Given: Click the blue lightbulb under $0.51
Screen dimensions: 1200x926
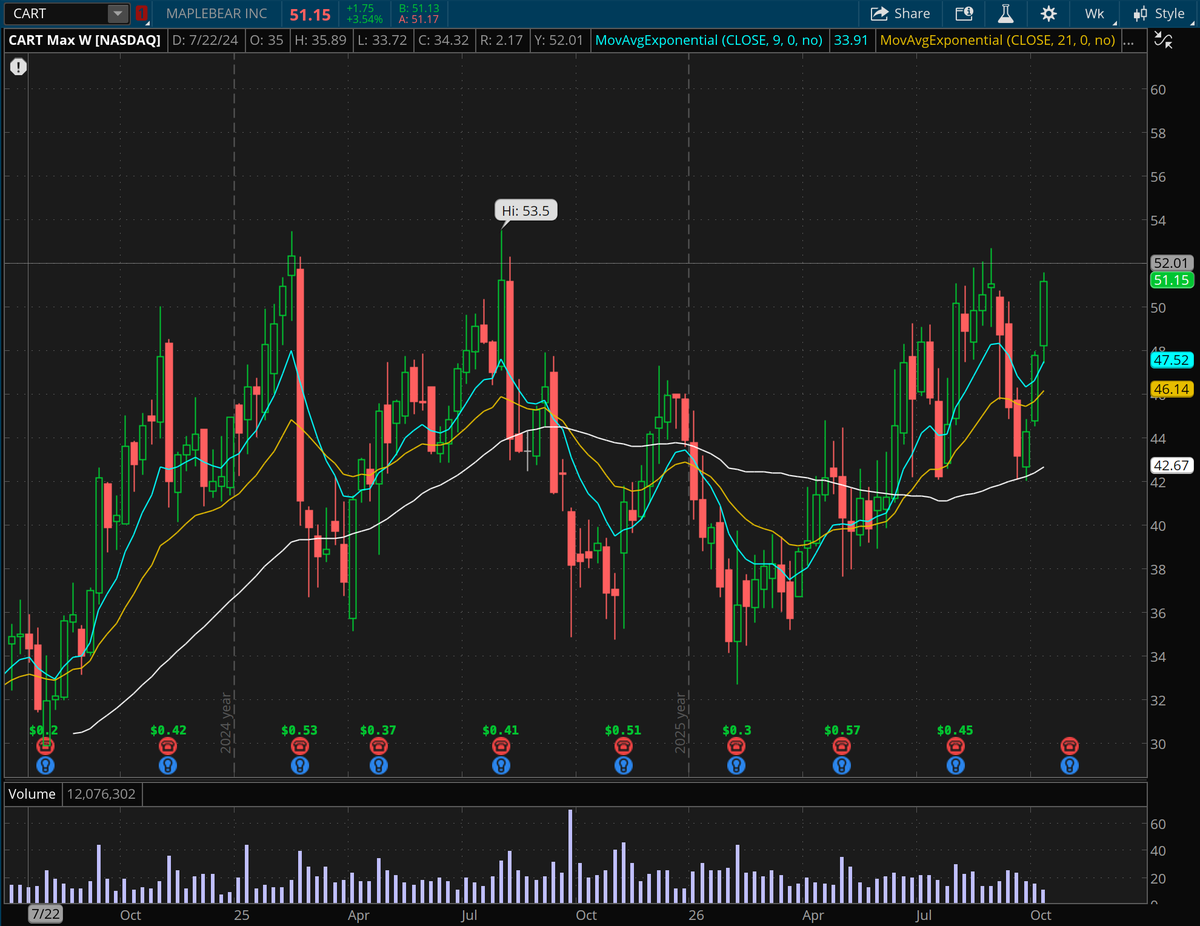Looking at the screenshot, I should click(x=624, y=766).
